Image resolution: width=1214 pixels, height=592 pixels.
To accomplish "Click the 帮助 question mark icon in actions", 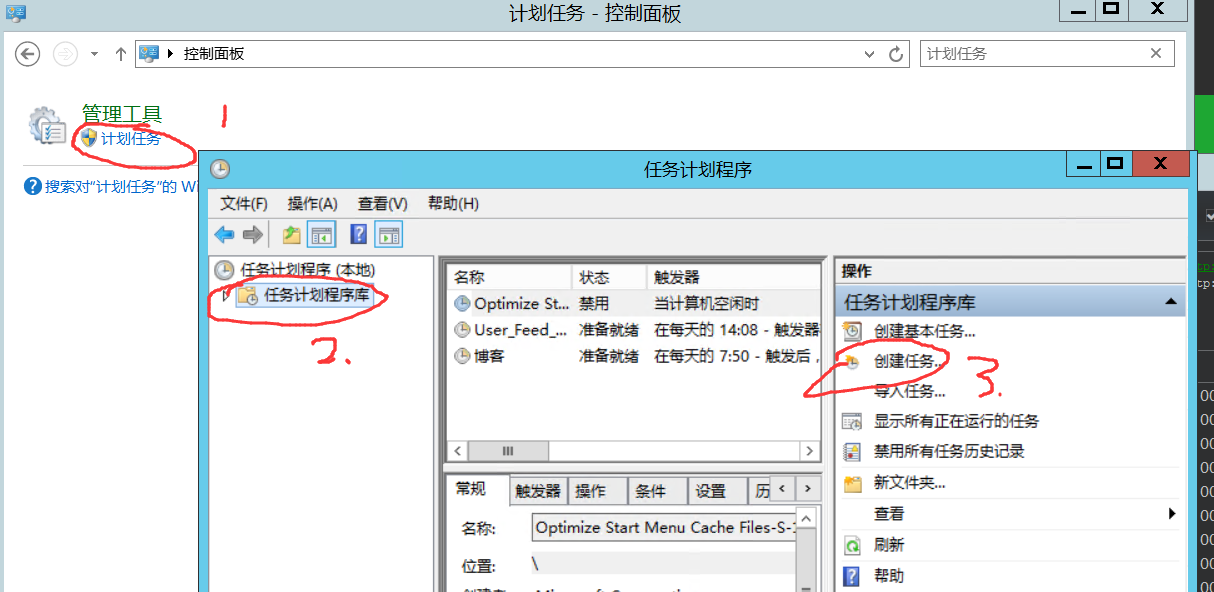I will click(x=852, y=576).
